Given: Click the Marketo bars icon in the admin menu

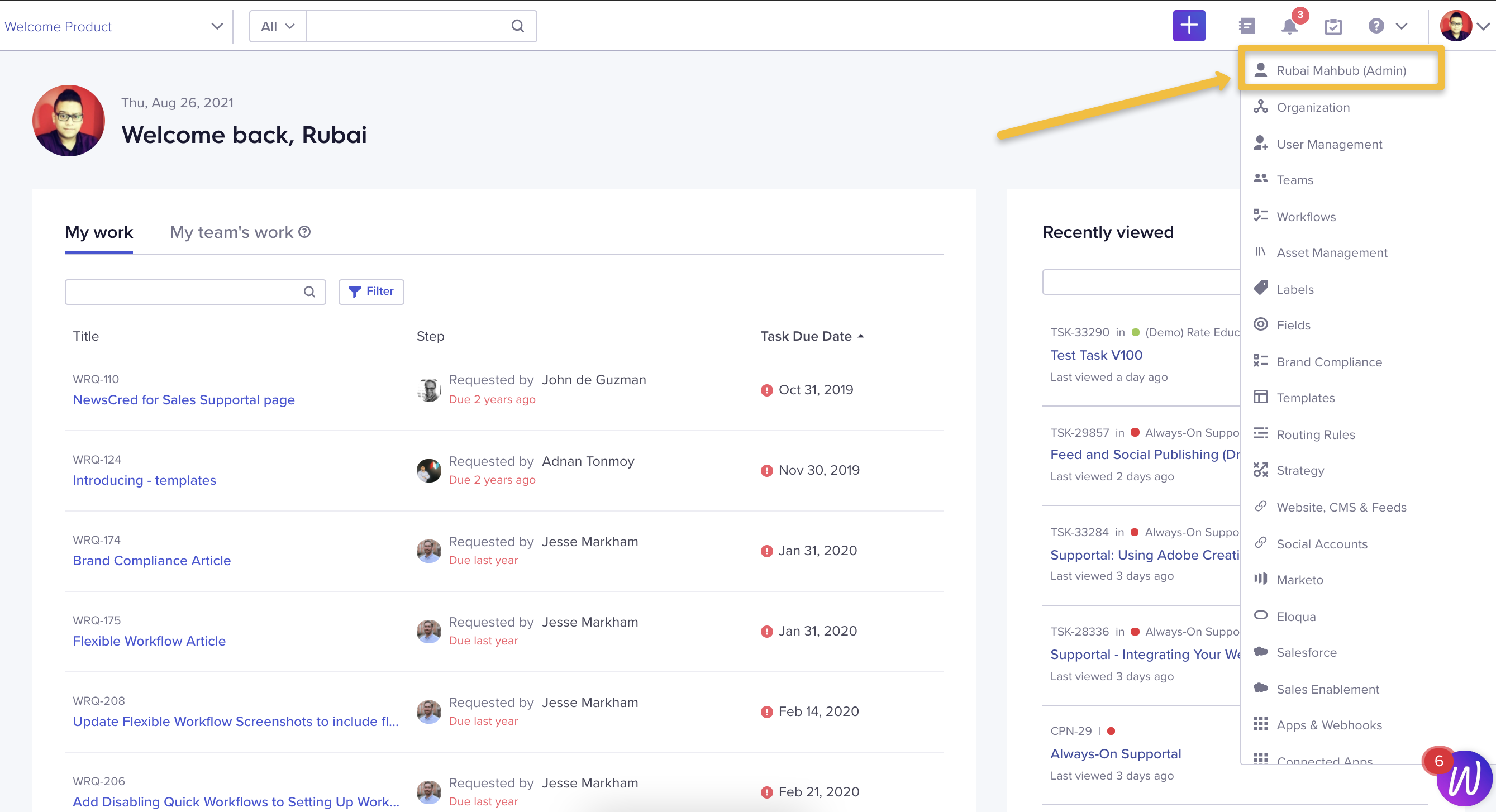Looking at the screenshot, I should coord(1261,579).
